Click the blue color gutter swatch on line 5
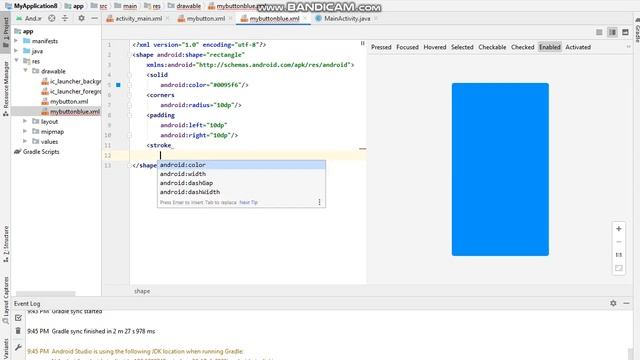 point(118,85)
